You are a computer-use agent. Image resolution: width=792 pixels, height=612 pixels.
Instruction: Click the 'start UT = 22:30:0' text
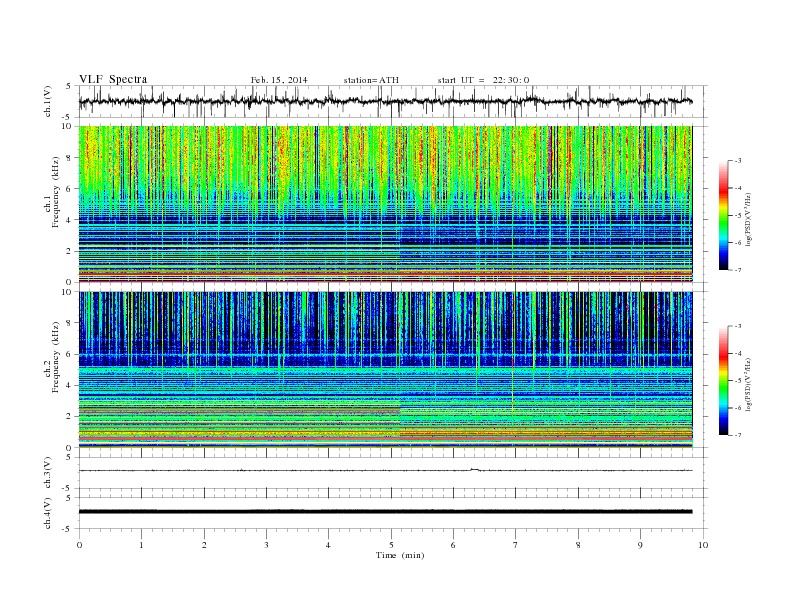click(483, 80)
